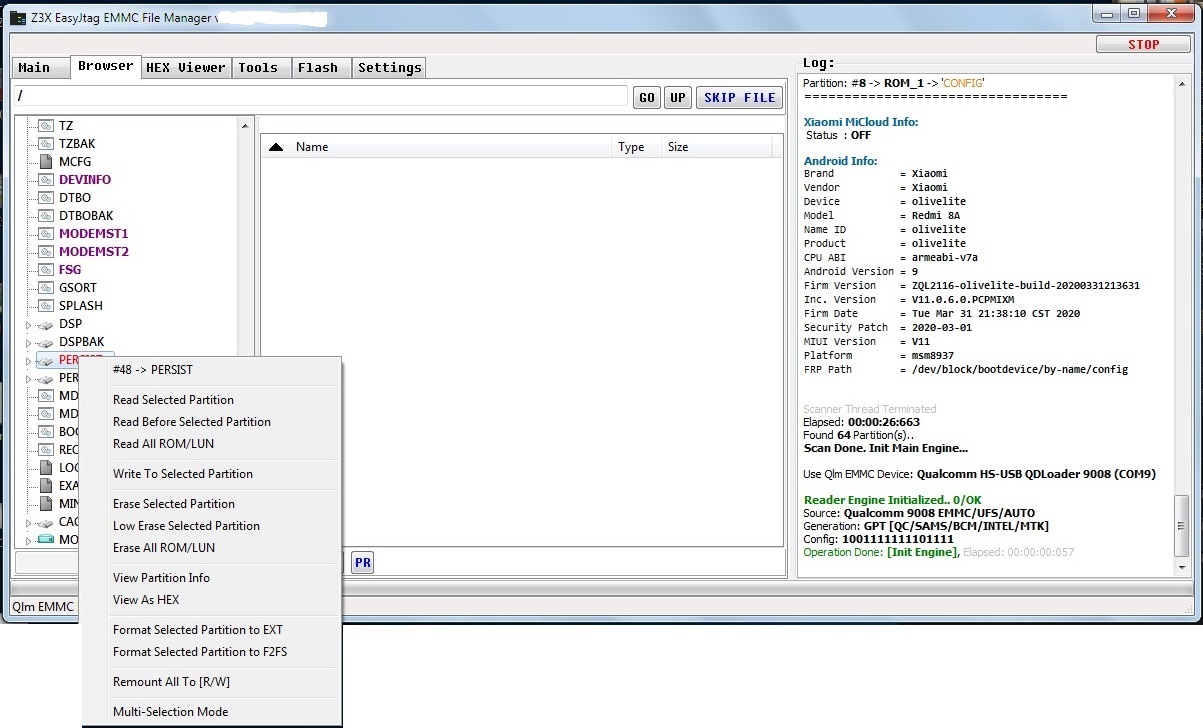Screen dimensions: 1203x728
Task: Click the FSG partition icon
Action: [45, 270]
